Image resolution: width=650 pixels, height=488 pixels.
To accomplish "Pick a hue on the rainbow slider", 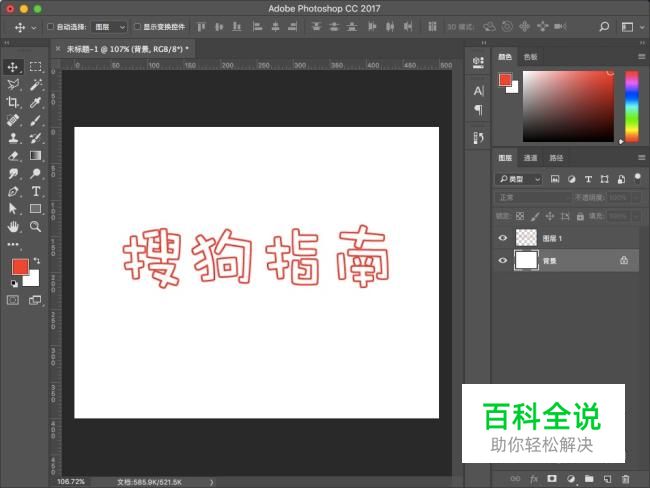I will coord(632,106).
